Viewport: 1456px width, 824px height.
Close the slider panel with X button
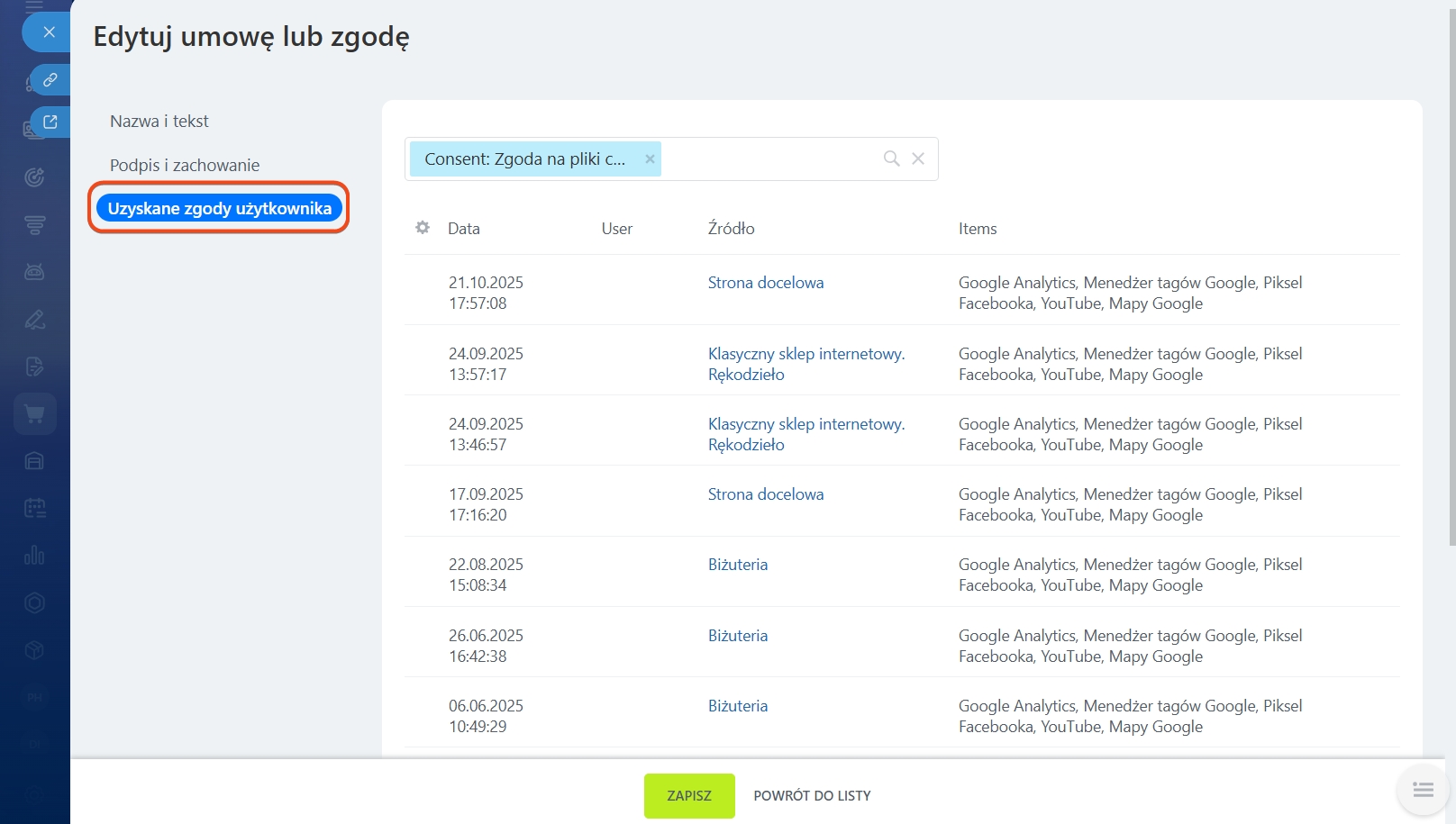point(49,32)
